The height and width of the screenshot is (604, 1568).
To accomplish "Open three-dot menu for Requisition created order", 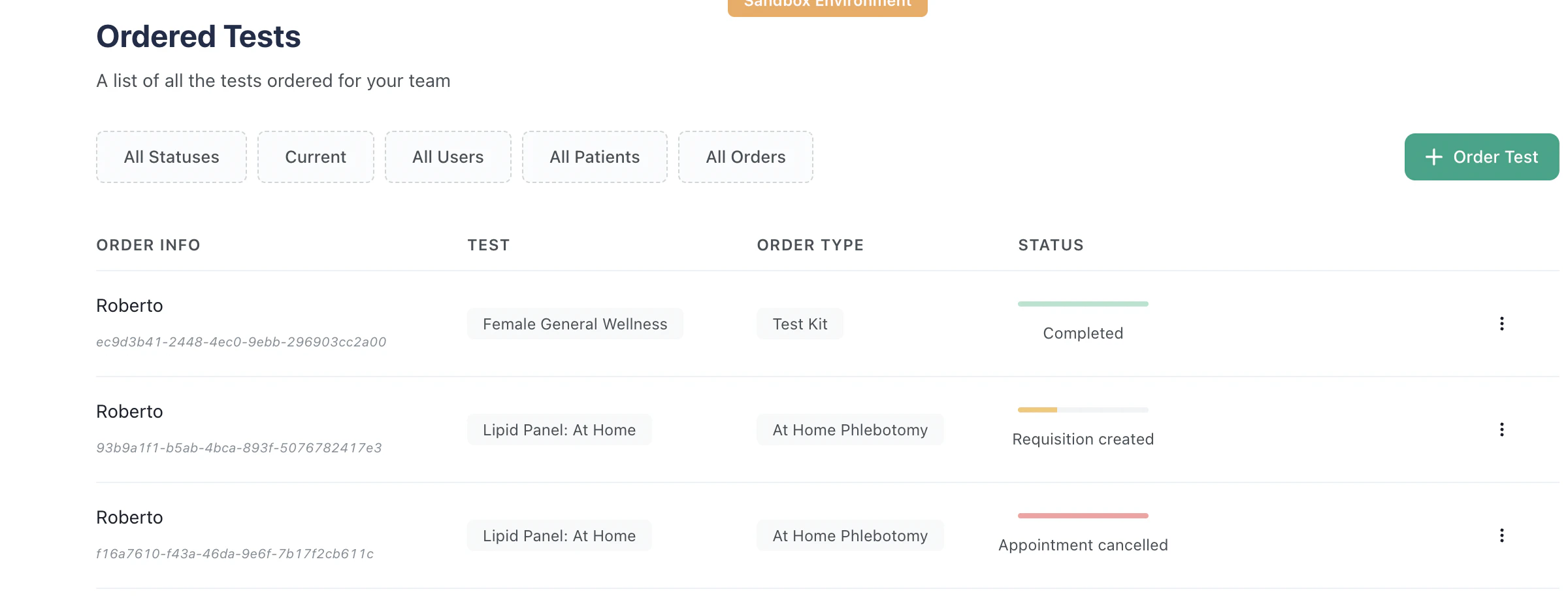I will click(1501, 429).
